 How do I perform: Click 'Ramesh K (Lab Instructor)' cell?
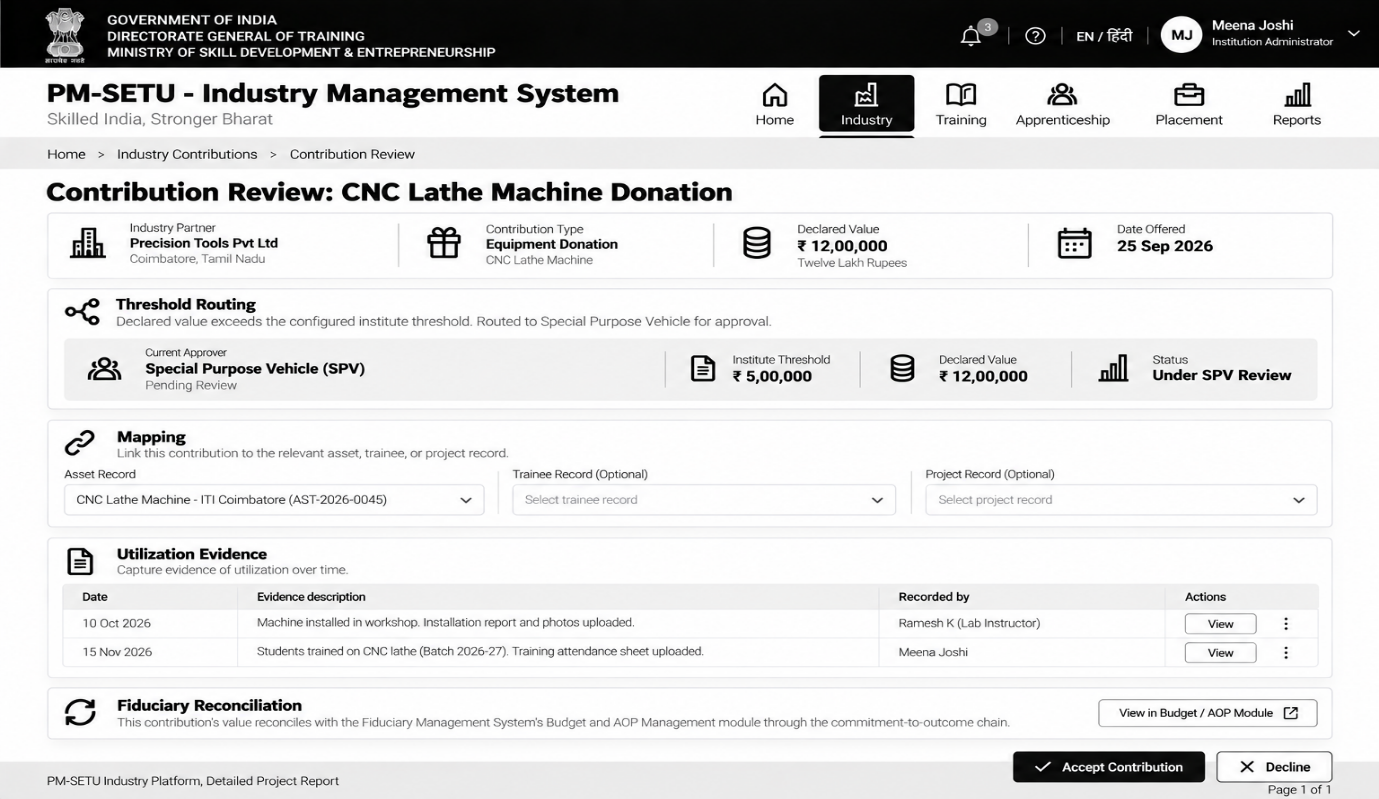click(x=969, y=623)
